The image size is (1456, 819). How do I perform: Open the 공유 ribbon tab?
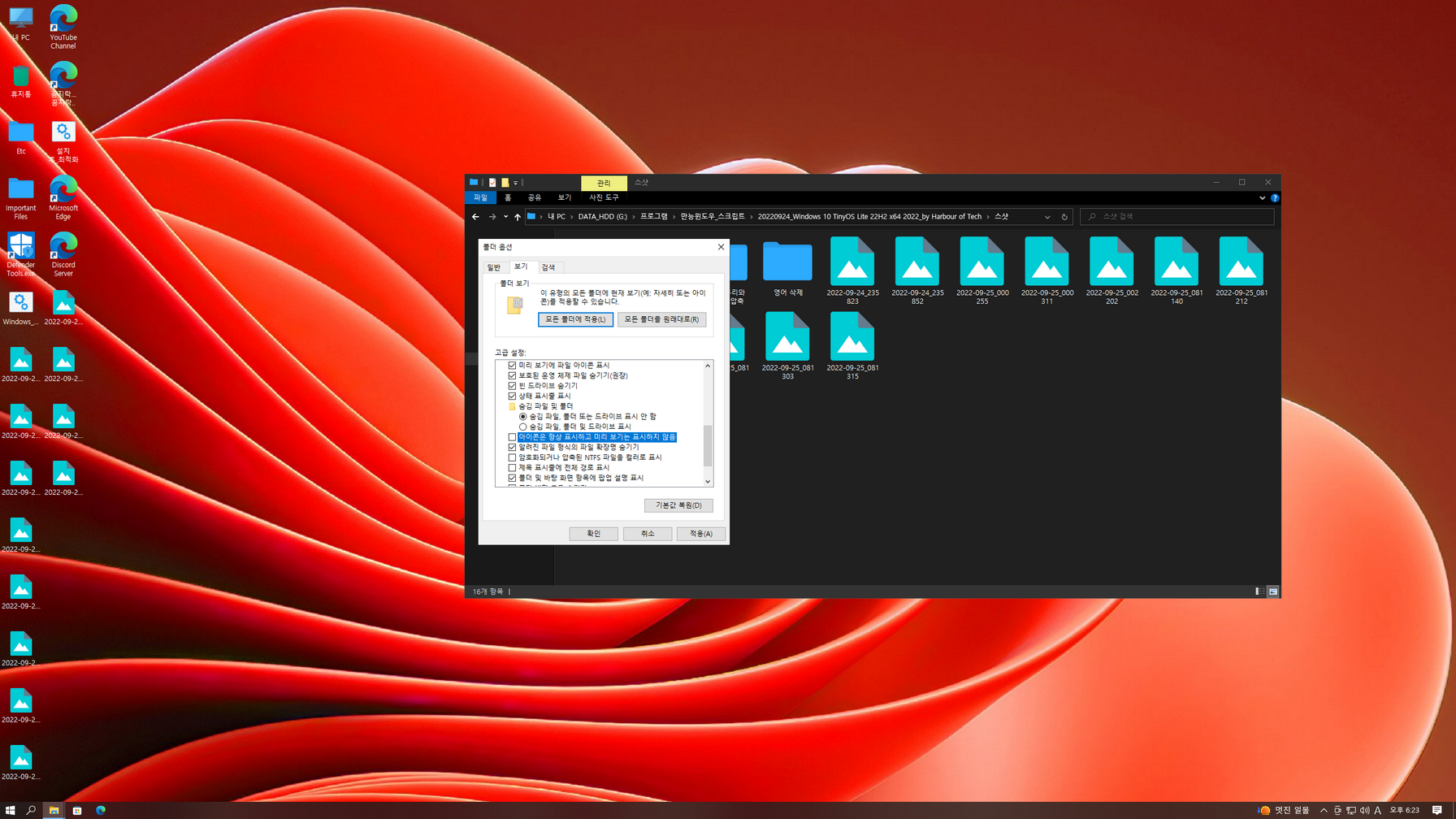(535, 197)
